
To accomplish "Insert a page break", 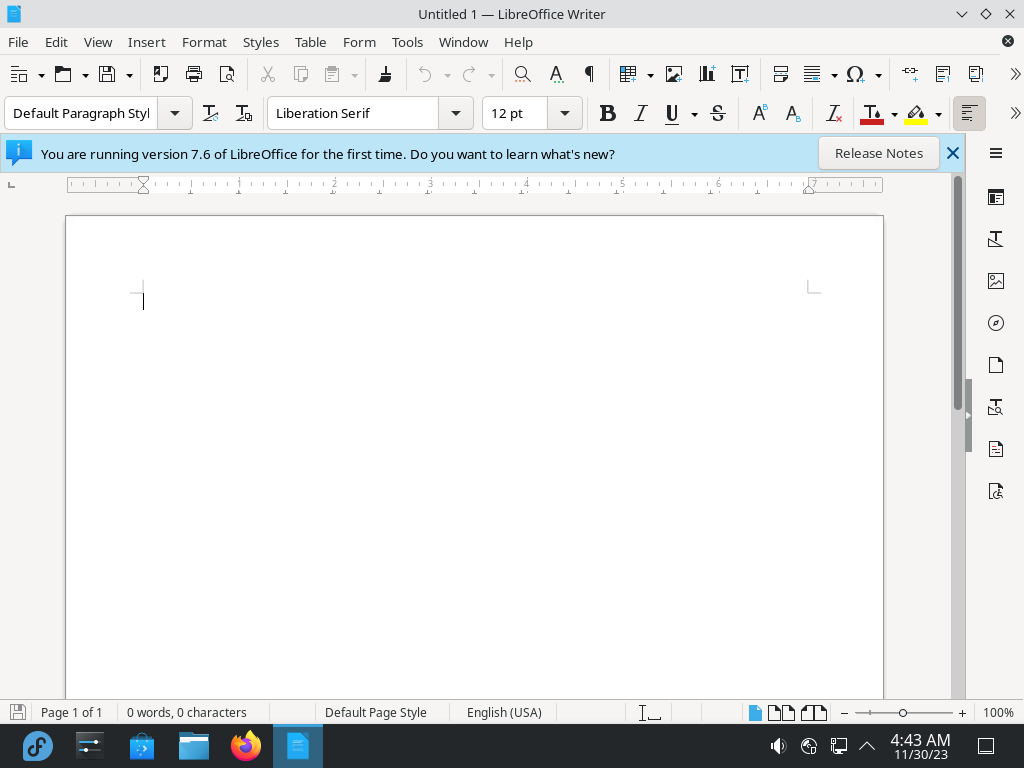I will pyautogui.click(x=780, y=74).
